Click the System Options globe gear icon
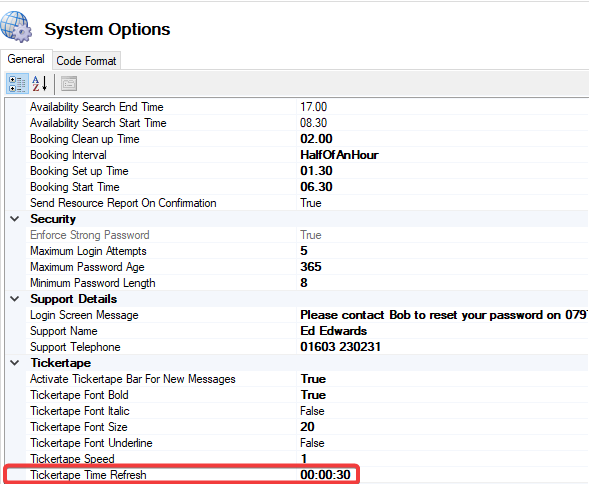589x484 pixels. (x=16, y=27)
